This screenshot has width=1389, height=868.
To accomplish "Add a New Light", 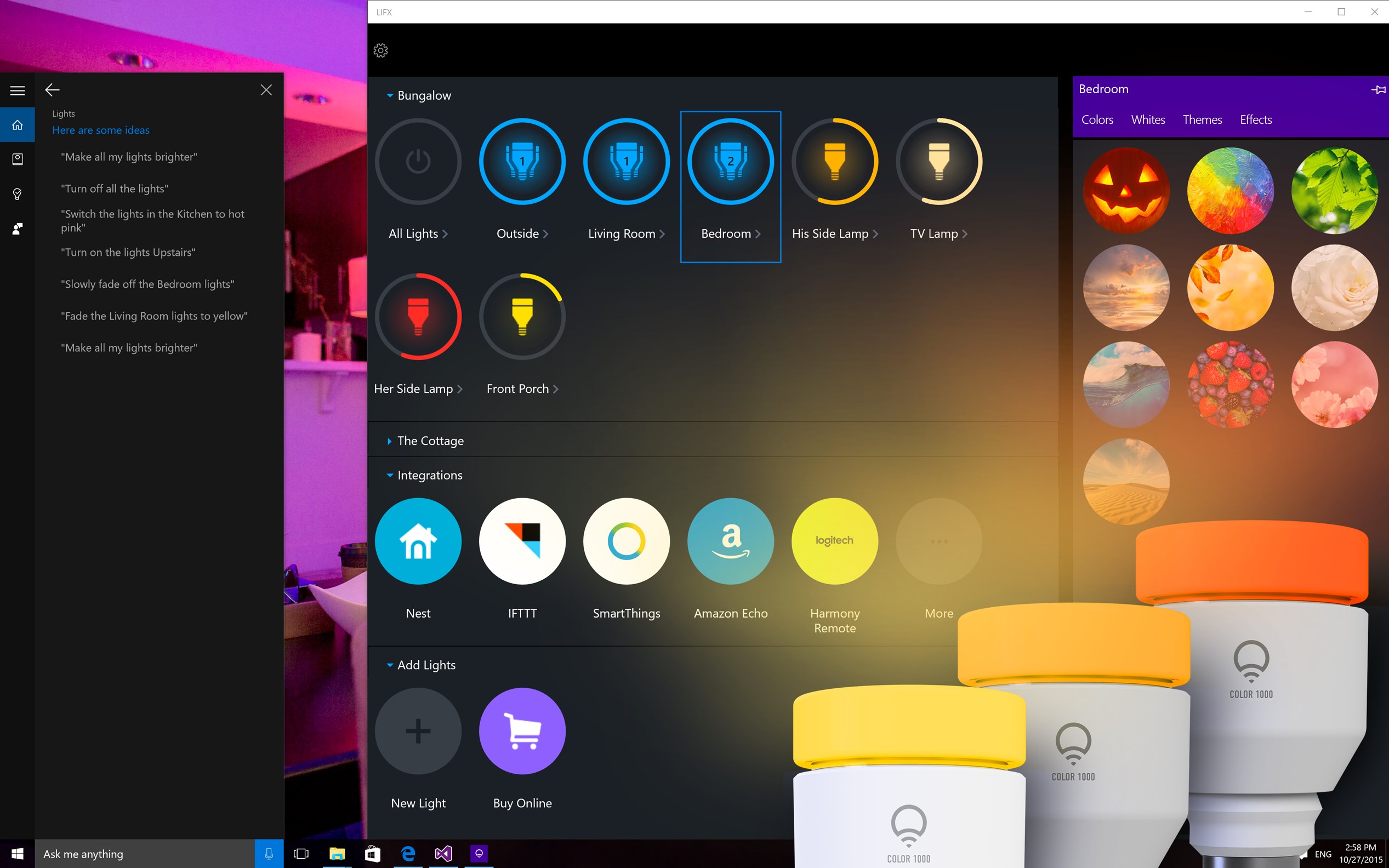I will click(418, 731).
